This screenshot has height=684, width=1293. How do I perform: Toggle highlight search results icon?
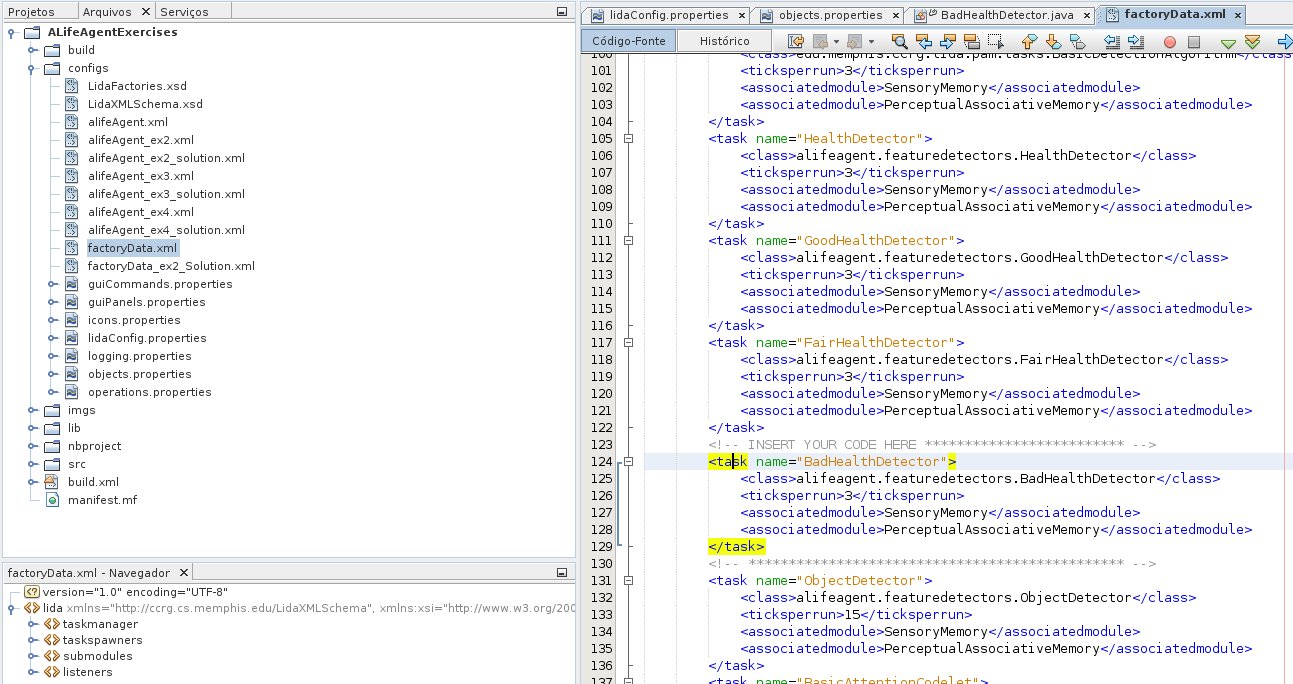click(971, 42)
